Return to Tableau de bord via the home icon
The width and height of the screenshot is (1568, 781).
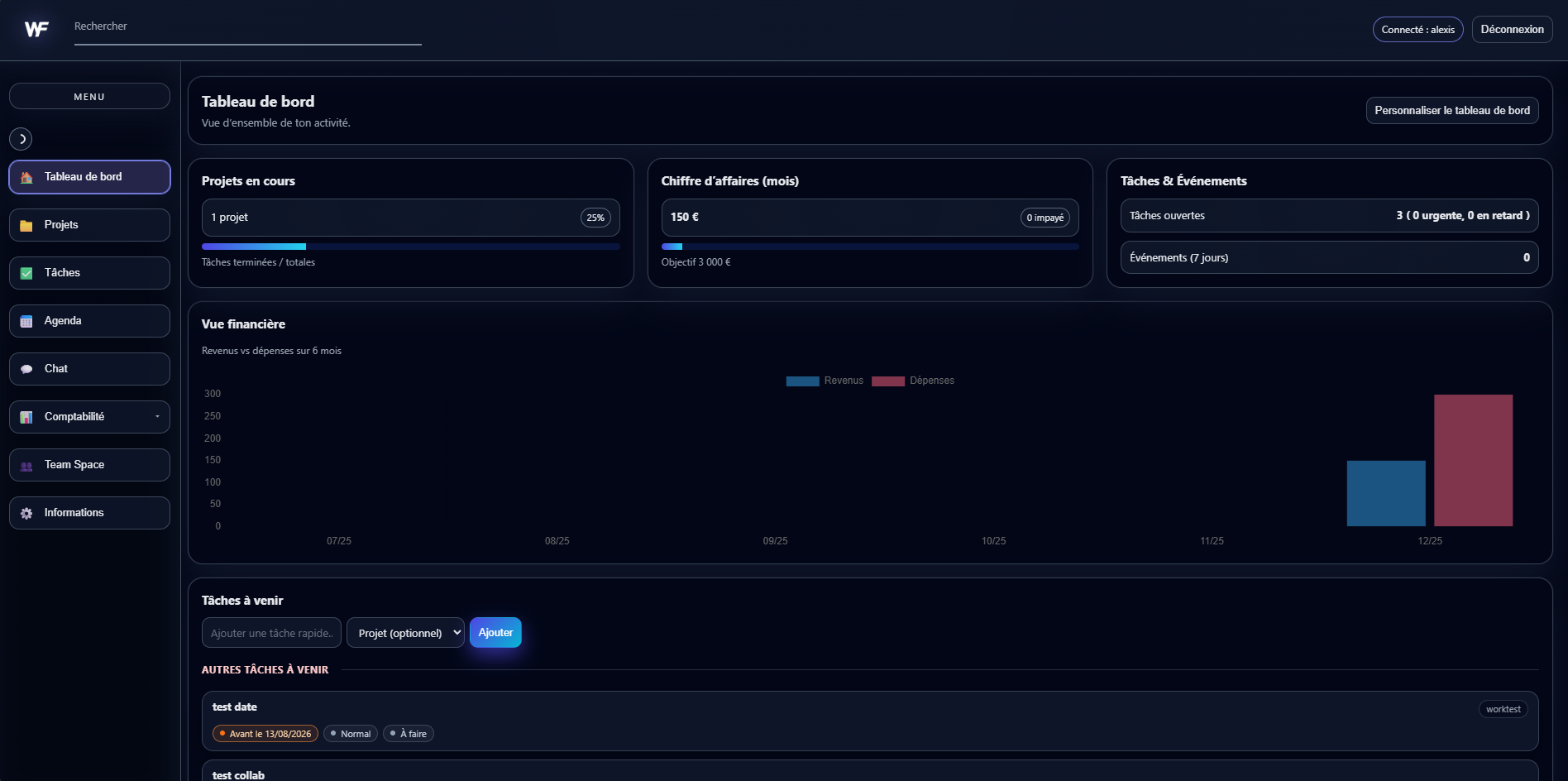pyautogui.click(x=26, y=176)
